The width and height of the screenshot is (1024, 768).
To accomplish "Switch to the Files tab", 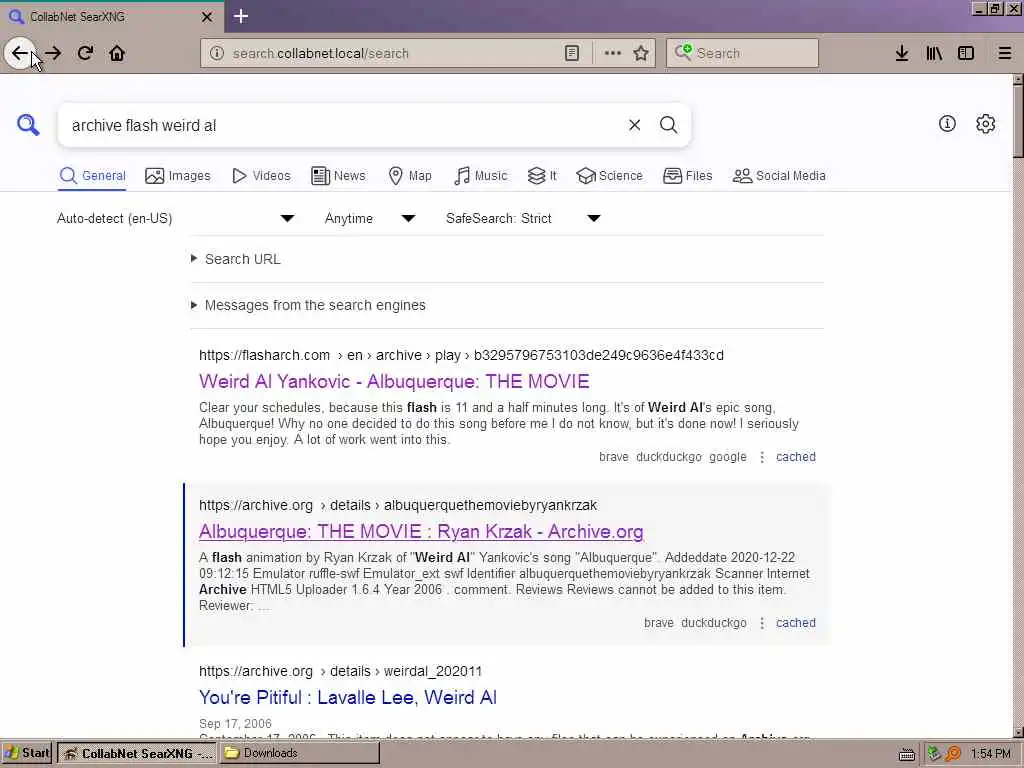I will click(688, 176).
